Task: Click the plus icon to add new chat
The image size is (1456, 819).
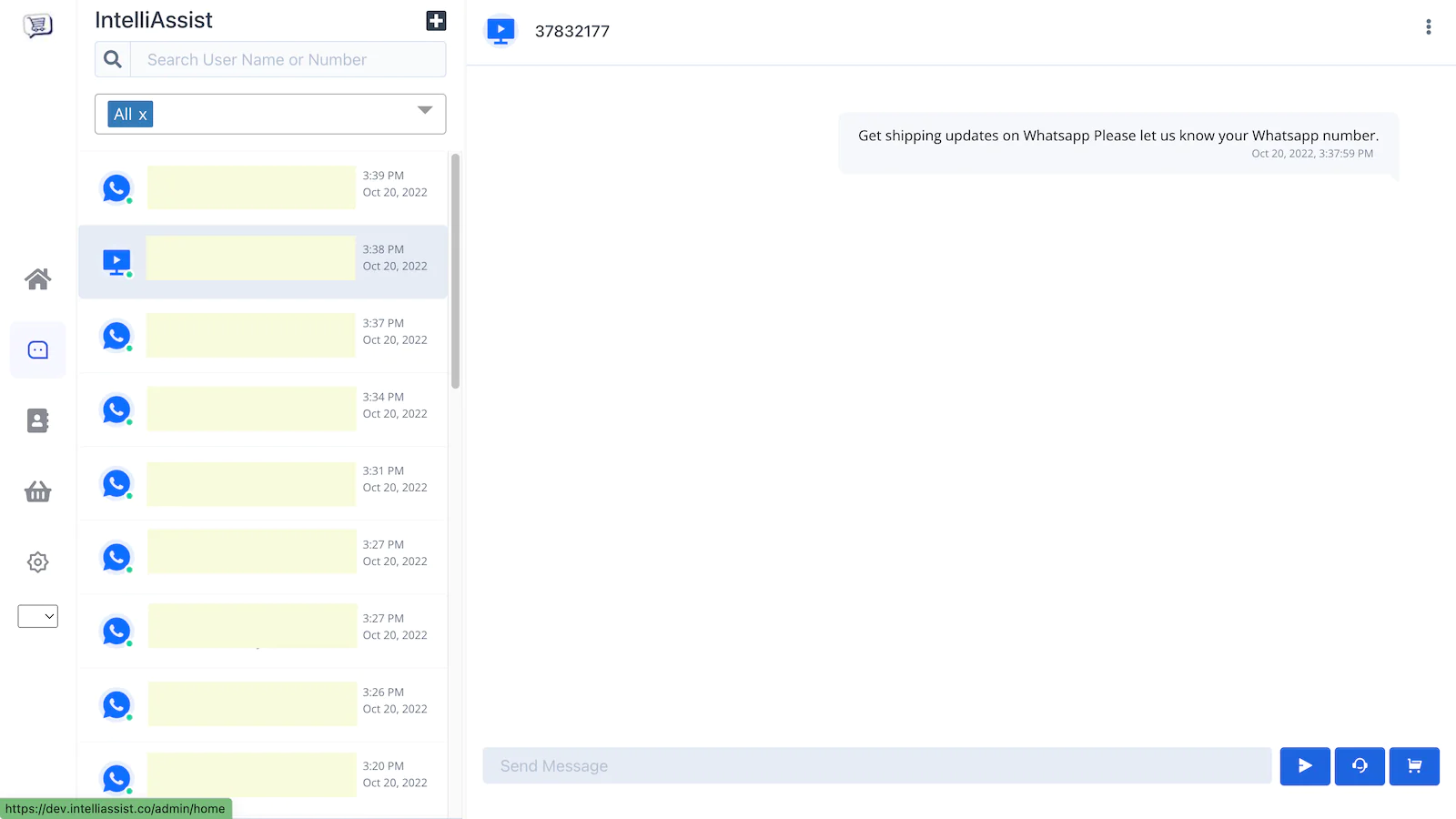Action: [436, 21]
